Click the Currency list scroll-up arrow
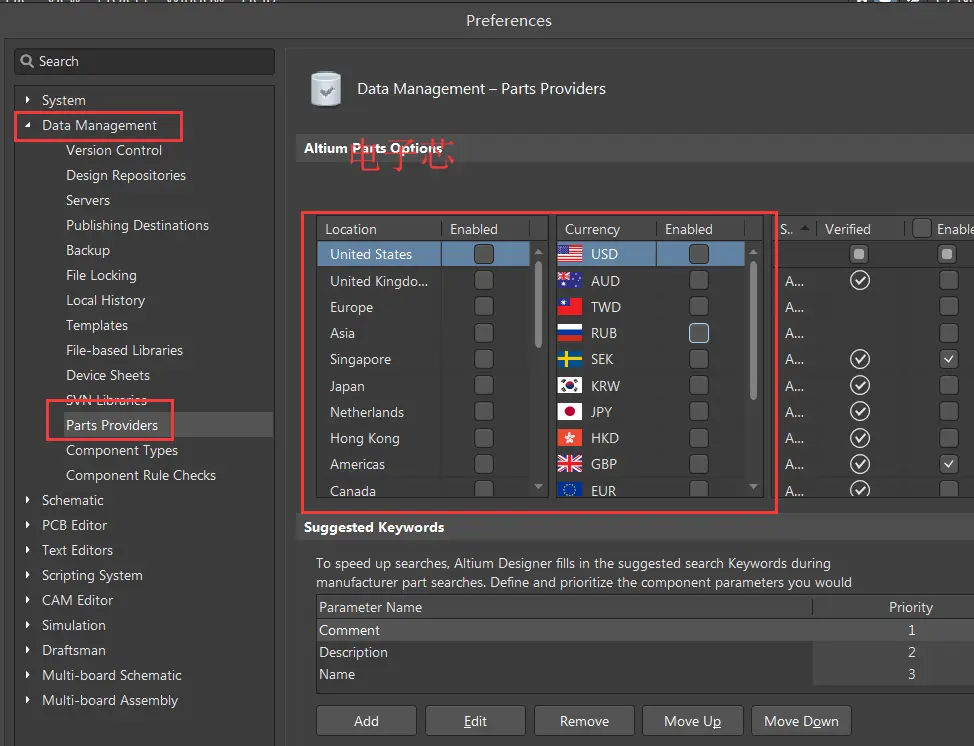The width and height of the screenshot is (974, 746). pyautogui.click(x=753, y=252)
